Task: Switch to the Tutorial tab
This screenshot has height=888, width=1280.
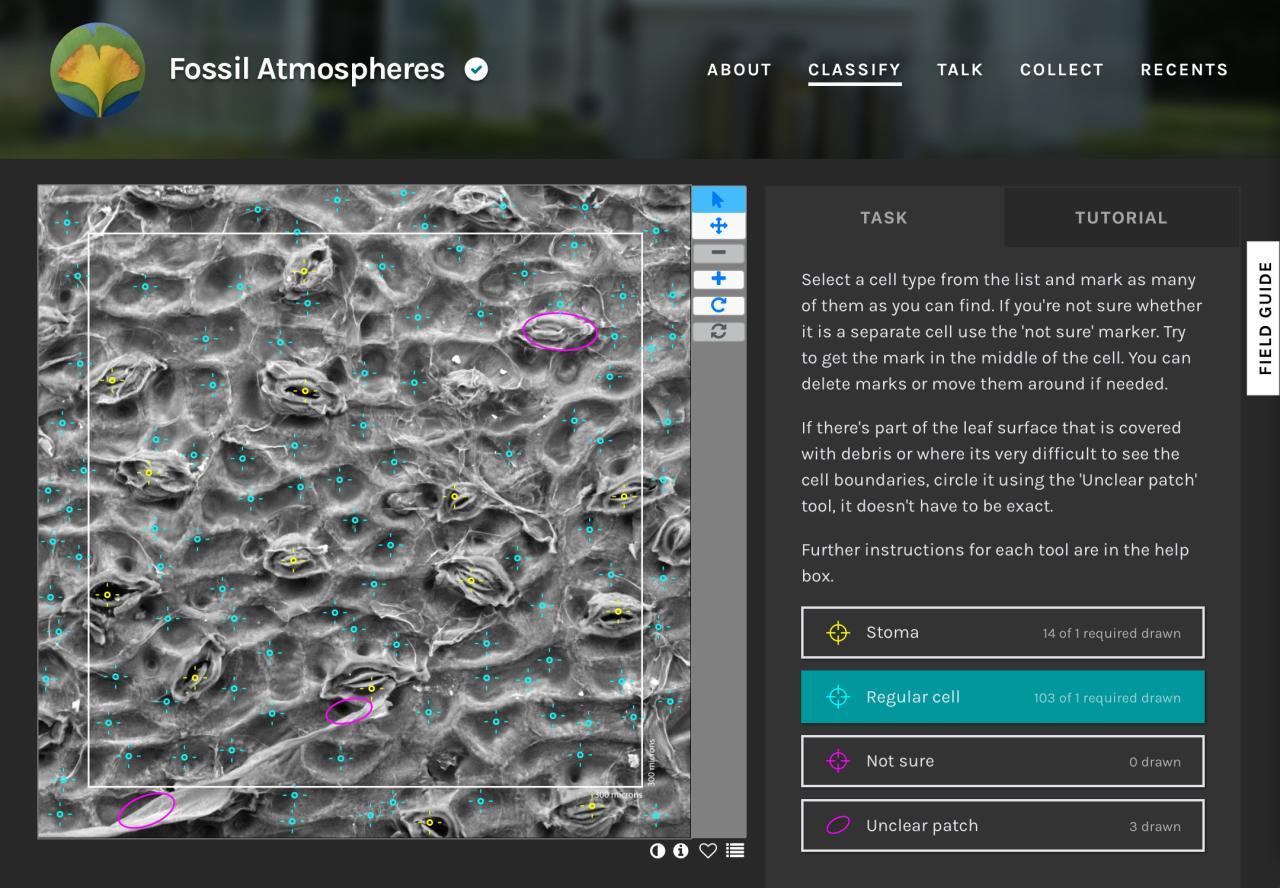Action: coord(1121,217)
